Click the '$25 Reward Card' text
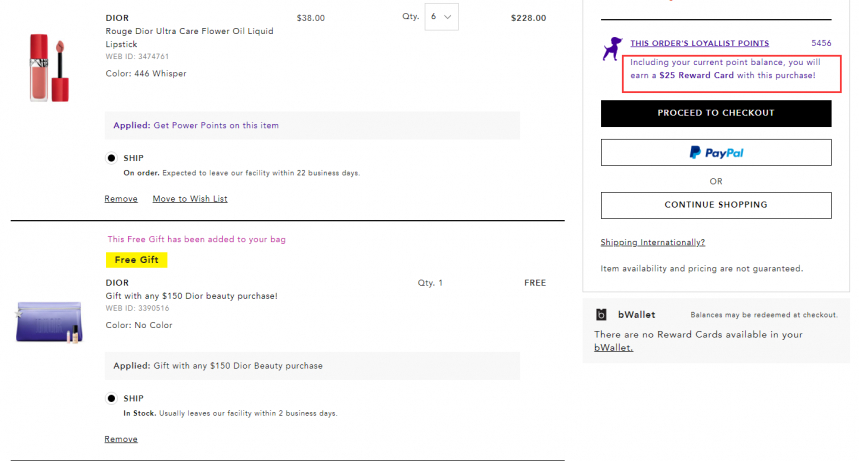Screen dimensions: 859x461 pyautogui.click(x=696, y=76)
